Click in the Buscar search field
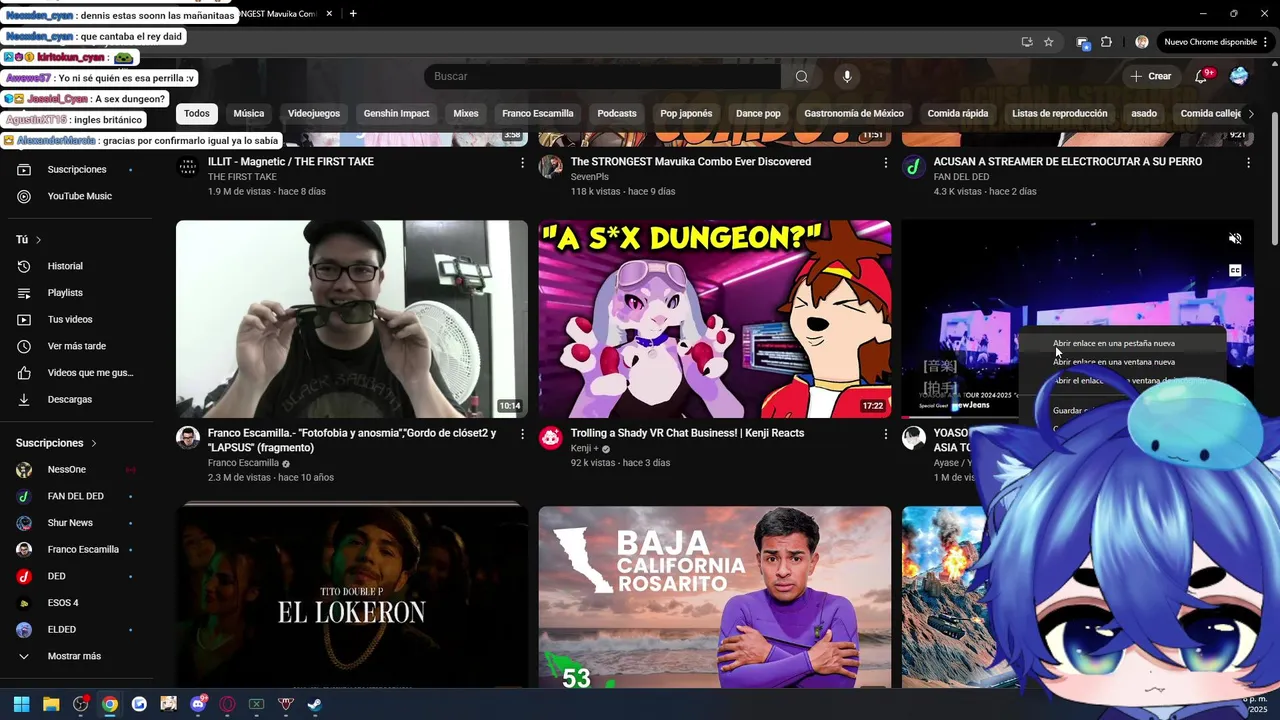Screen dimensions: 1280x720 pos(603,77)
